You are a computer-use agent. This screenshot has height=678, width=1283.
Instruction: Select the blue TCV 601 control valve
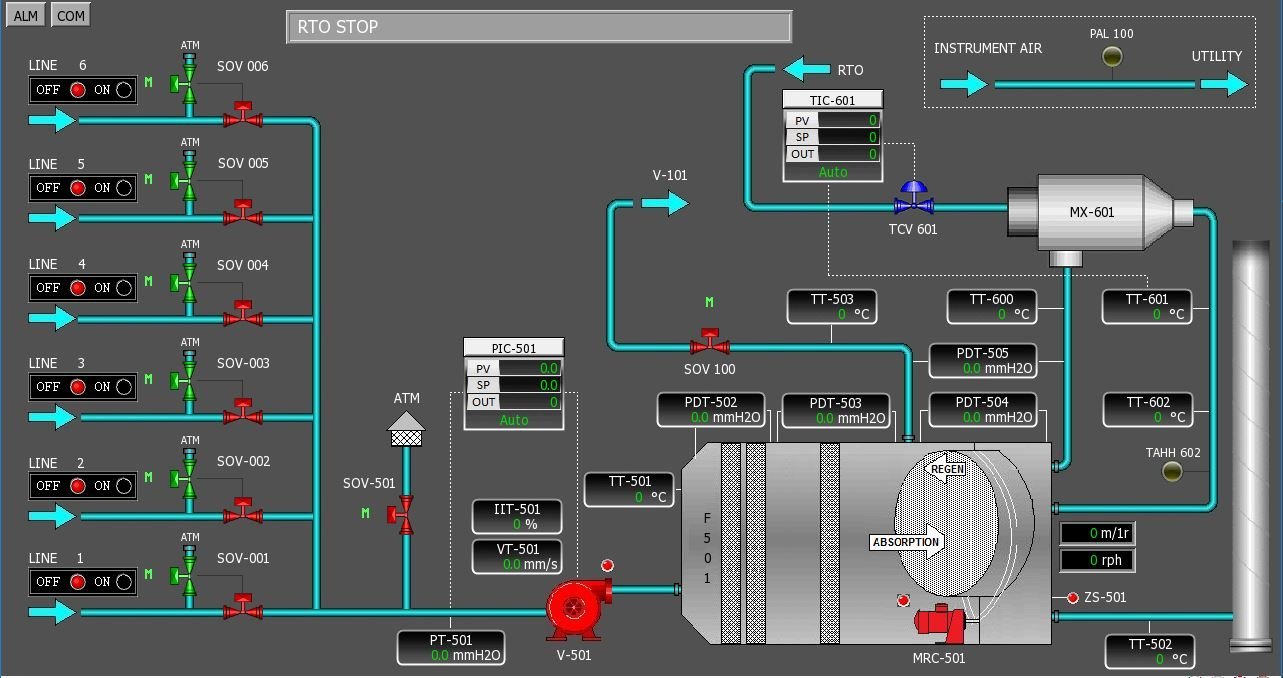click(913, 202)
